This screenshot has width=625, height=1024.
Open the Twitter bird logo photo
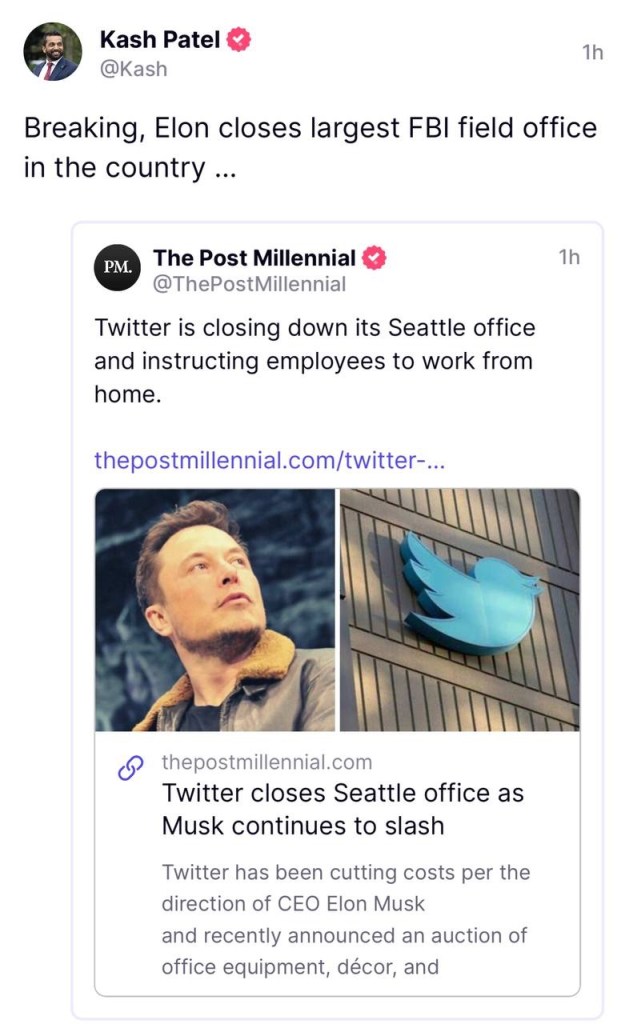coord(460,609)
